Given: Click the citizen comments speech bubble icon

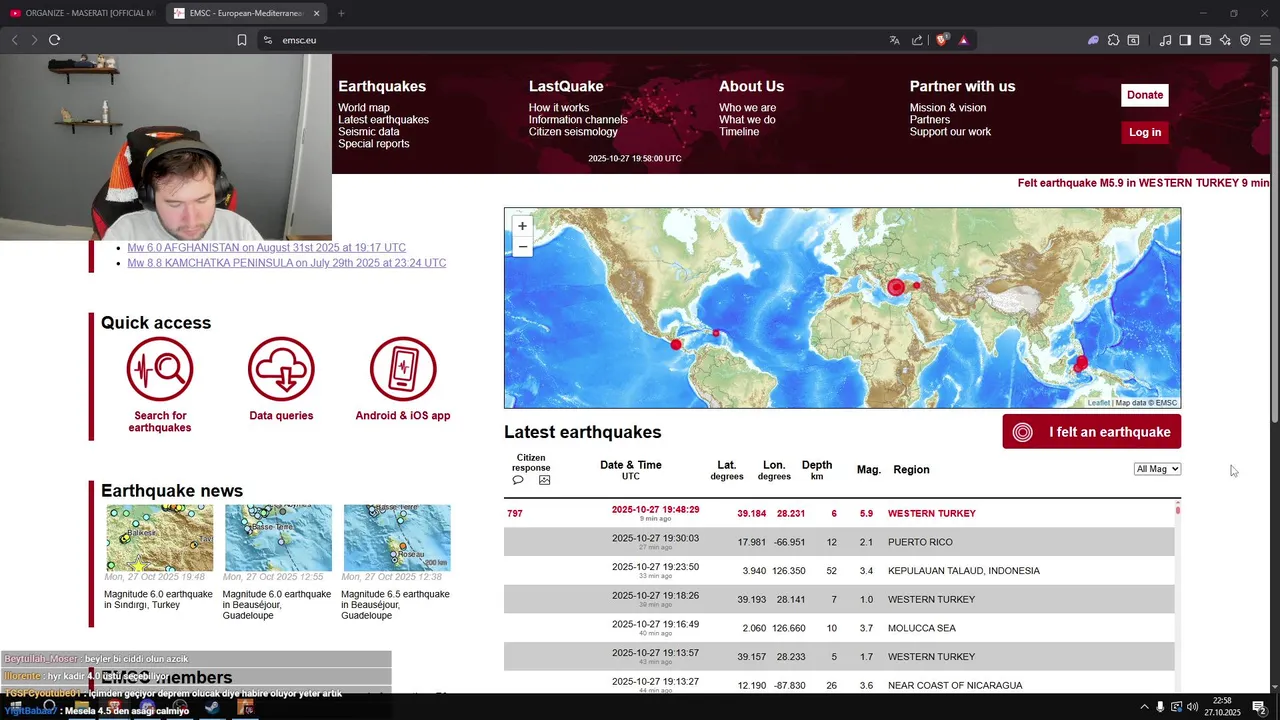Looking at the screenshot, I should (518, 480).
